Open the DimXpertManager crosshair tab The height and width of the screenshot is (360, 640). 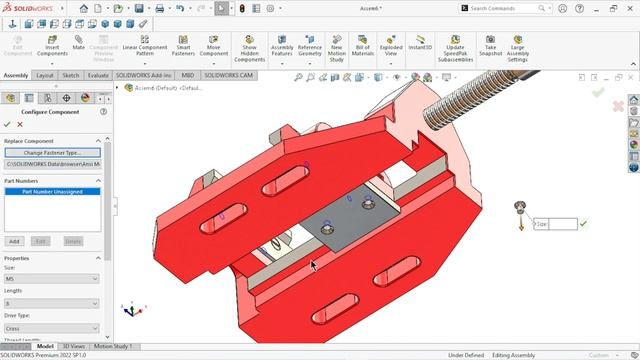[66, 98]
